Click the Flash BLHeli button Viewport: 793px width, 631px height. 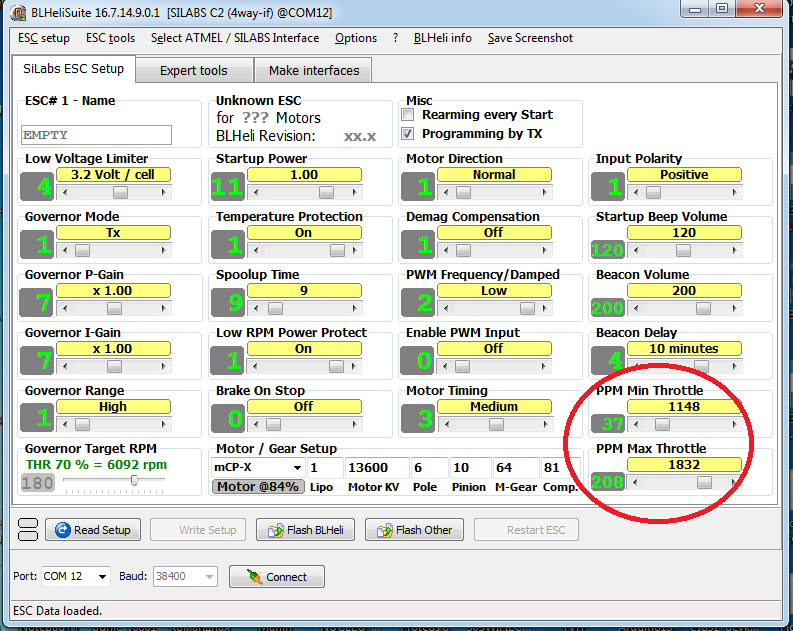(305, 530)
